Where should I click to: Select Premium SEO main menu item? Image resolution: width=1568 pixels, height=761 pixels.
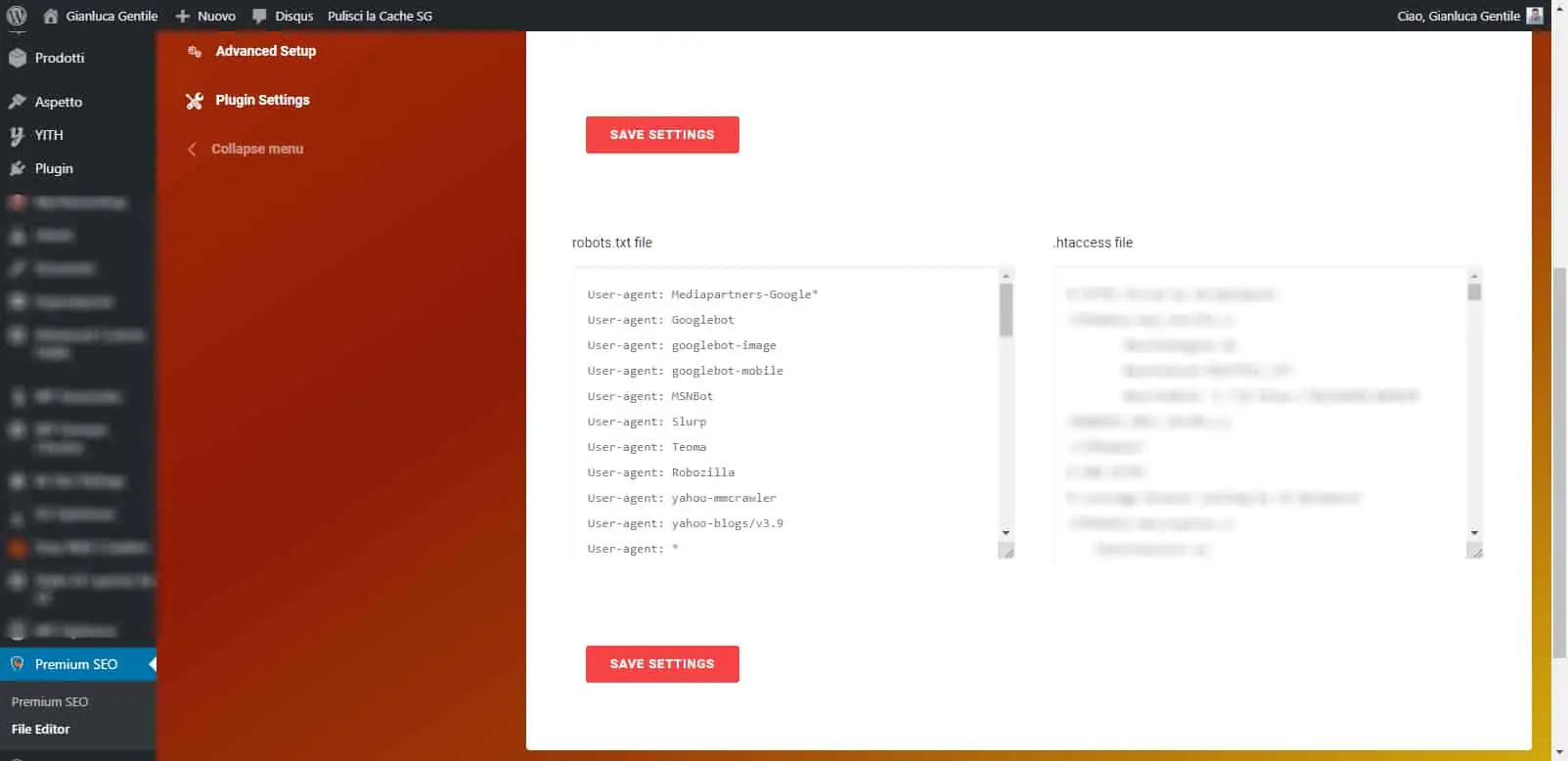tap(78, 664)
